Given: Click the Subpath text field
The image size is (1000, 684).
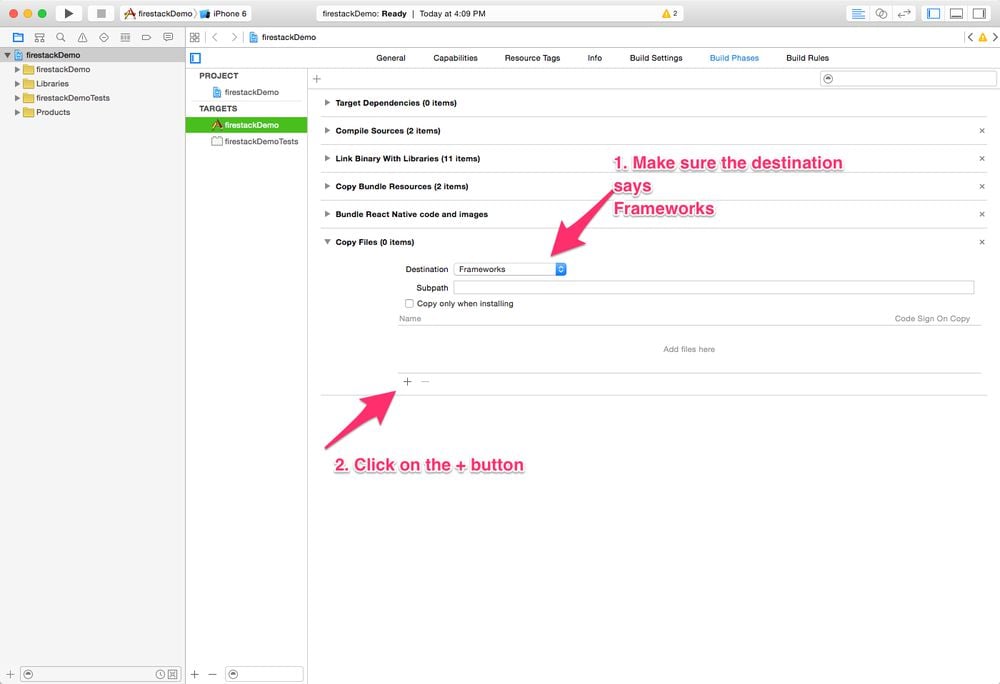Looking at the screenshot, I should point(714,288).
